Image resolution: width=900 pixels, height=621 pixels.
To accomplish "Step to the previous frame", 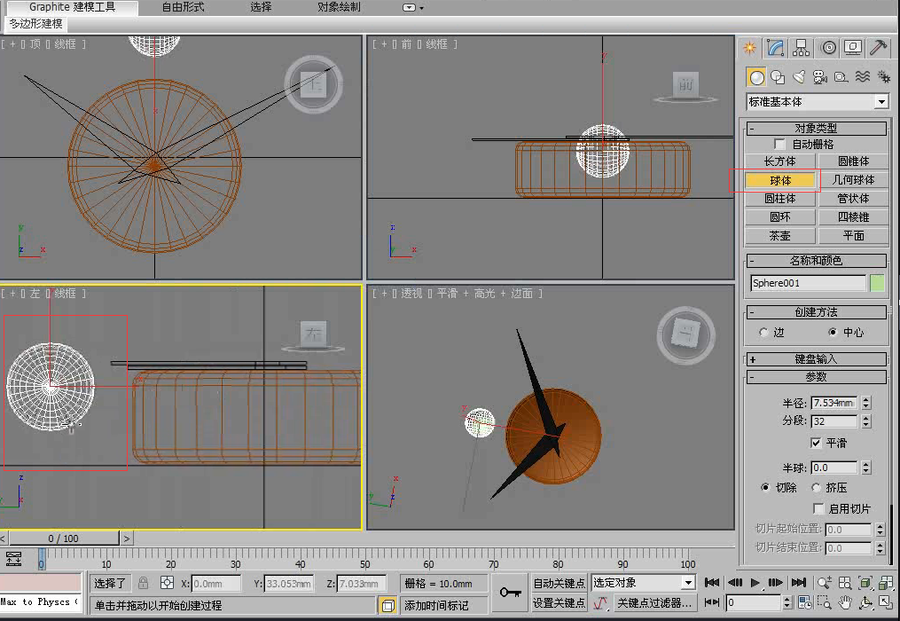I will (735, 583).
